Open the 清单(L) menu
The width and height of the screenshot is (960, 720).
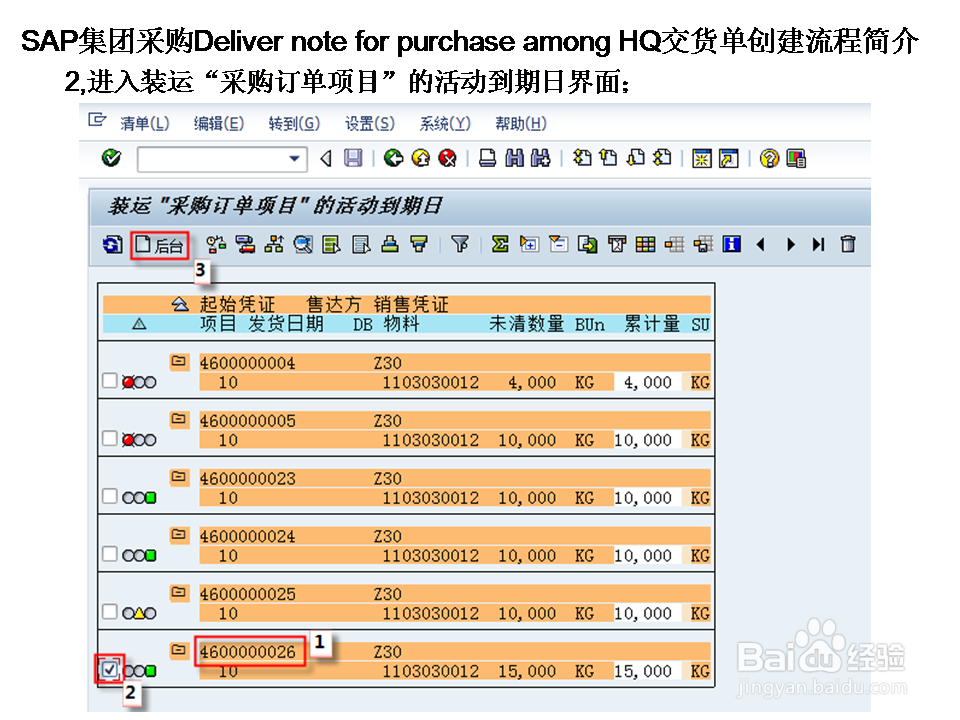point(144,124)
